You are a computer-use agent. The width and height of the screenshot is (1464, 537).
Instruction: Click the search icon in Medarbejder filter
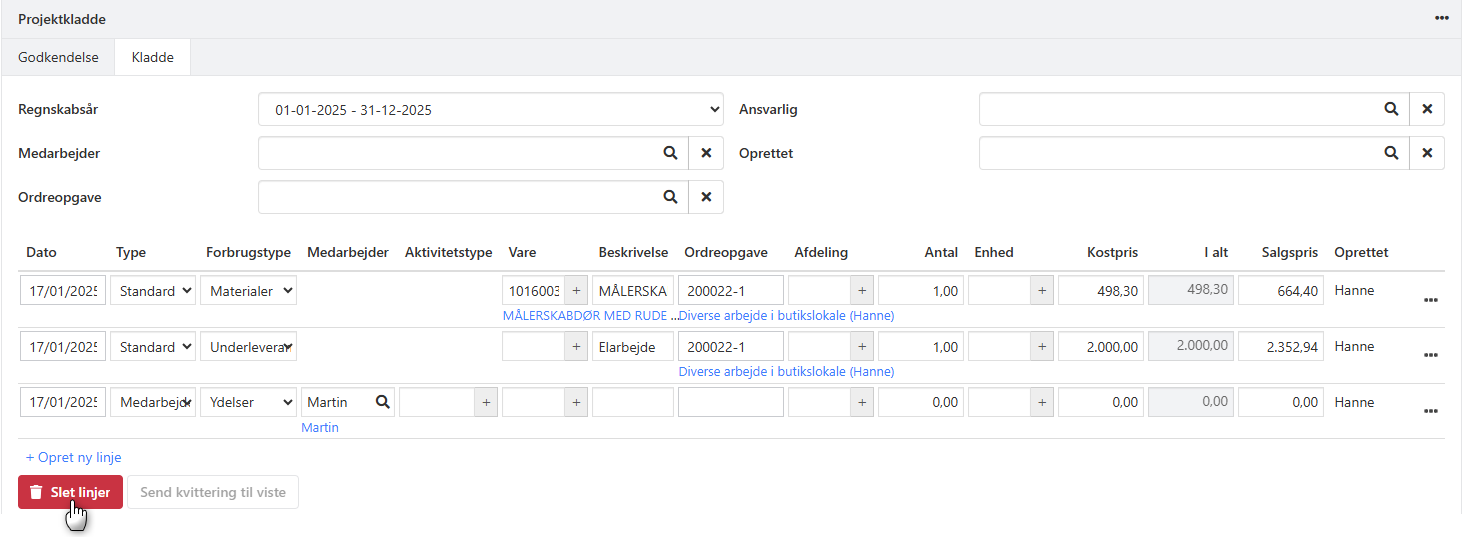coord(670,153)
